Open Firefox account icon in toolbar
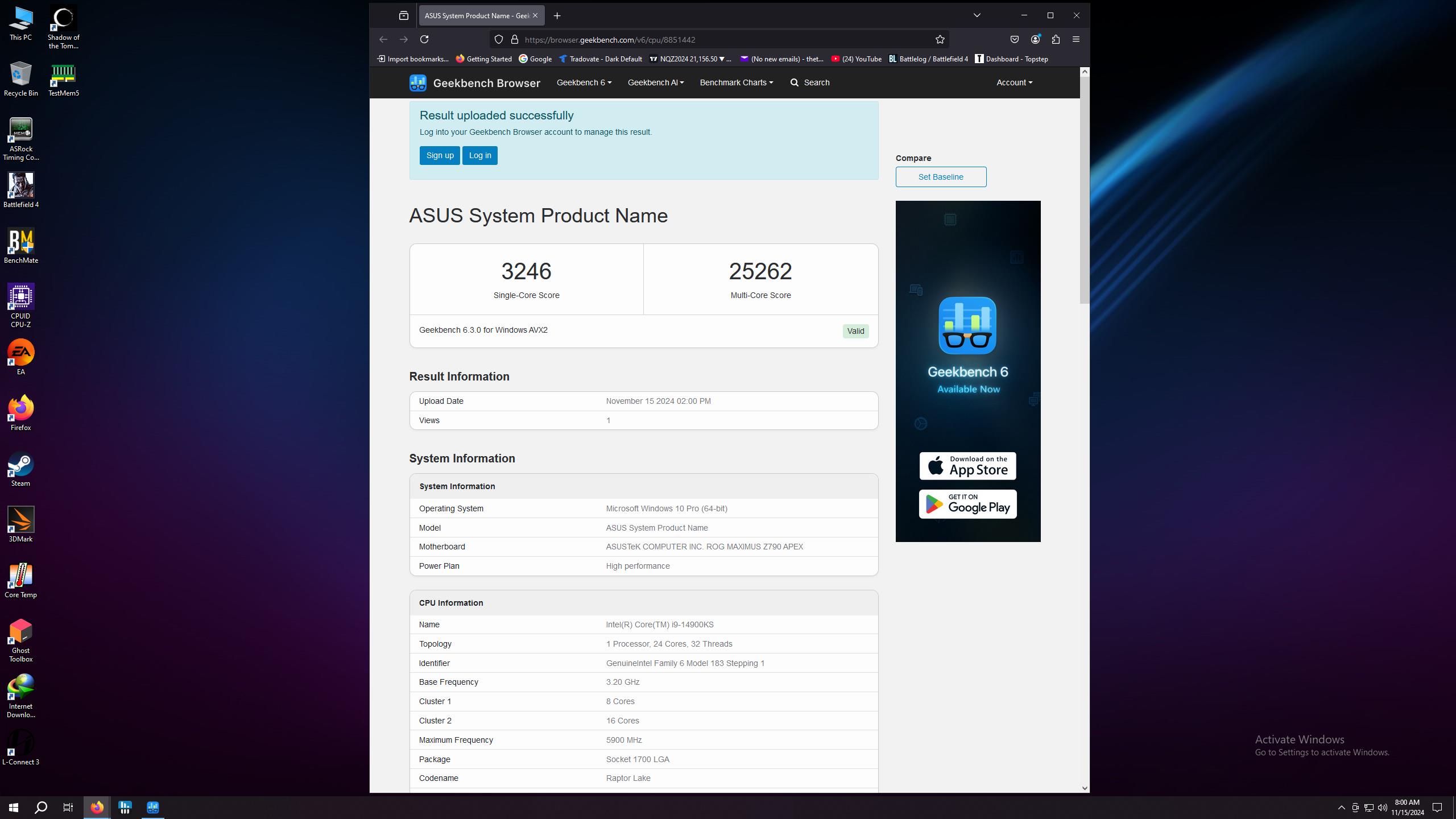Image resolution: width=1456 pixels, height=819 pixels. click(x=1035, y=39)
